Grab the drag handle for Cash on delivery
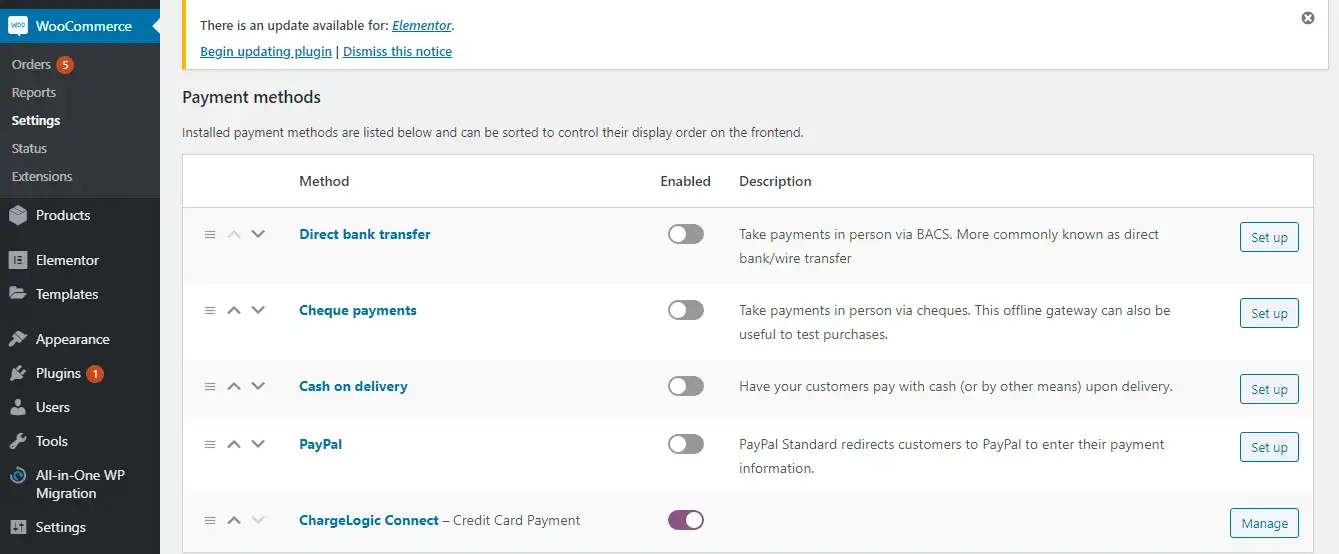The image size is (1339, 554). 210,386
